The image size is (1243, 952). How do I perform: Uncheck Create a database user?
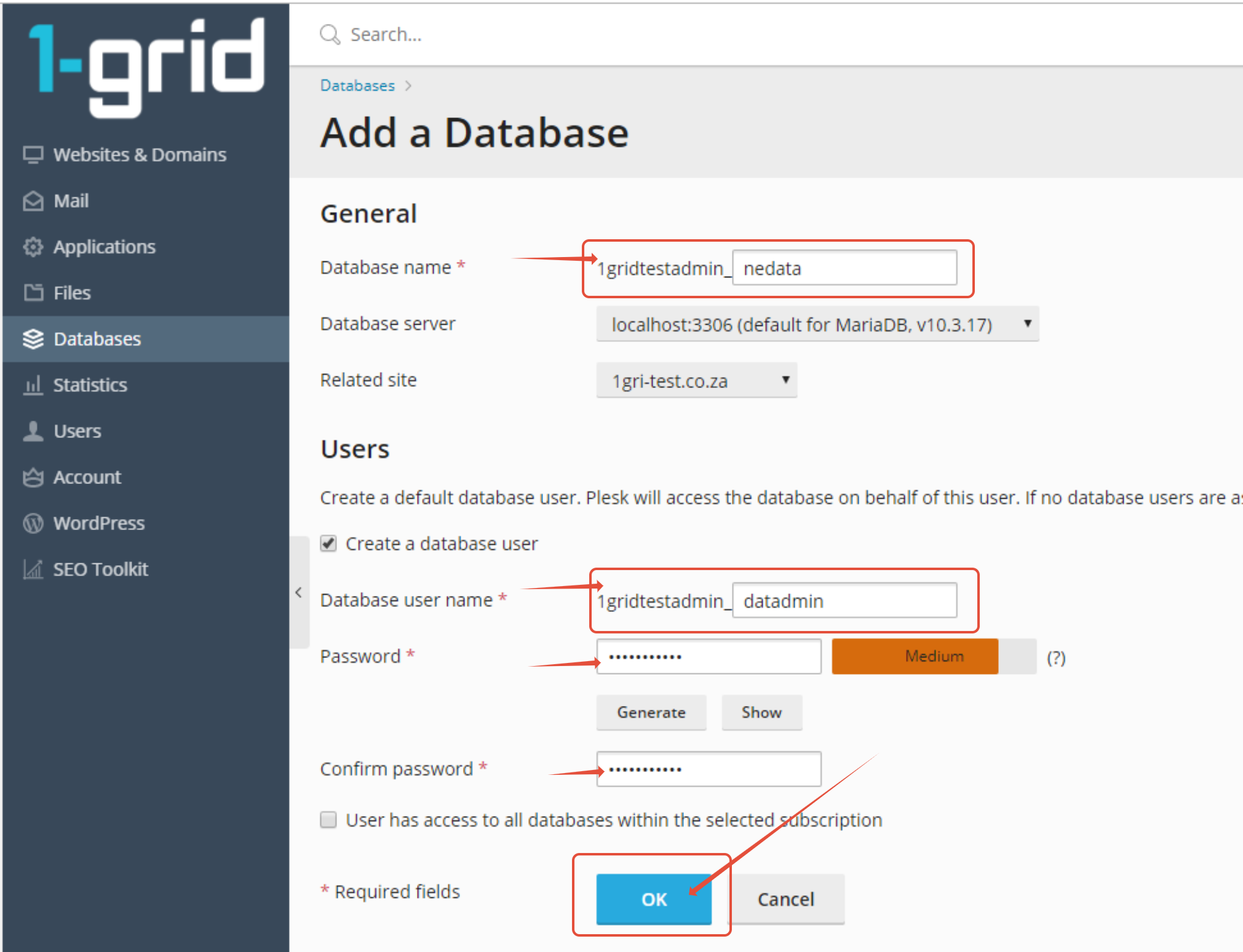pos(328,544)
